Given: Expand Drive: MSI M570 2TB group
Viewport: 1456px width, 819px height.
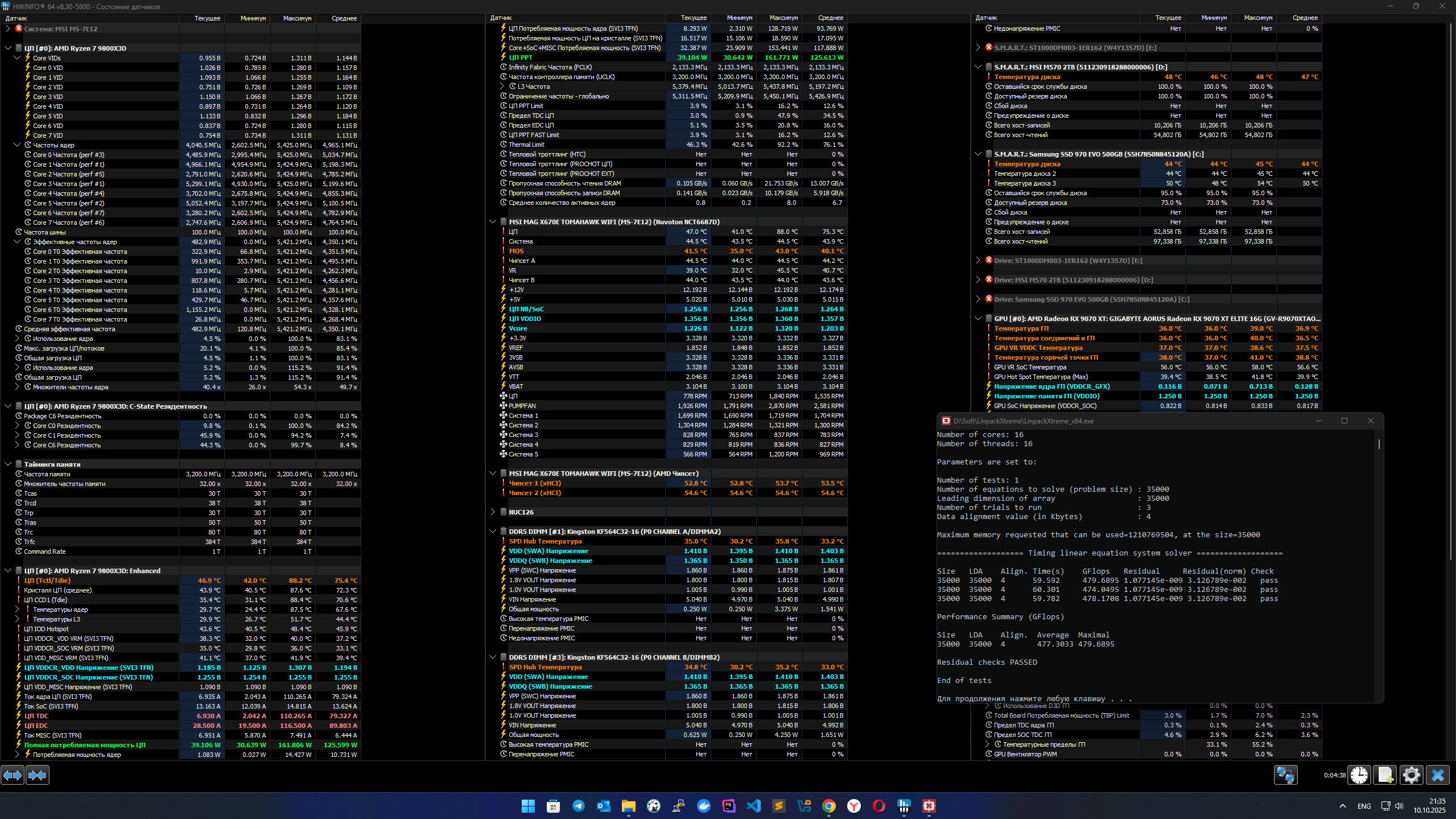Looking at the screenshot, I should click(978, 280).
